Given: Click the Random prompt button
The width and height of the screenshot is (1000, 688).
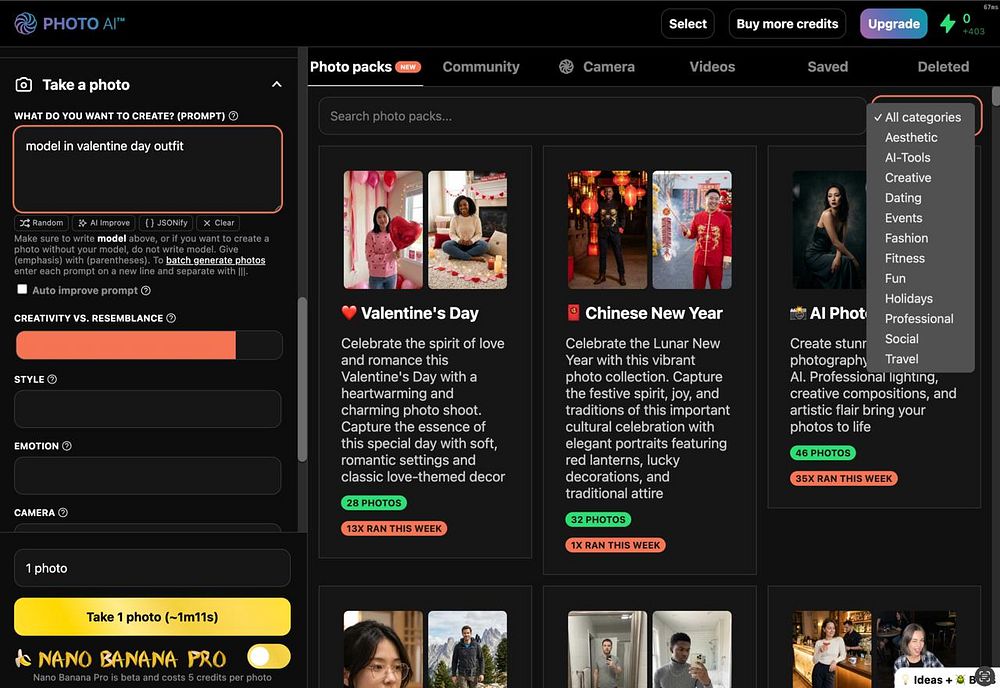Looking at the screenshot, I should point(41,223).
